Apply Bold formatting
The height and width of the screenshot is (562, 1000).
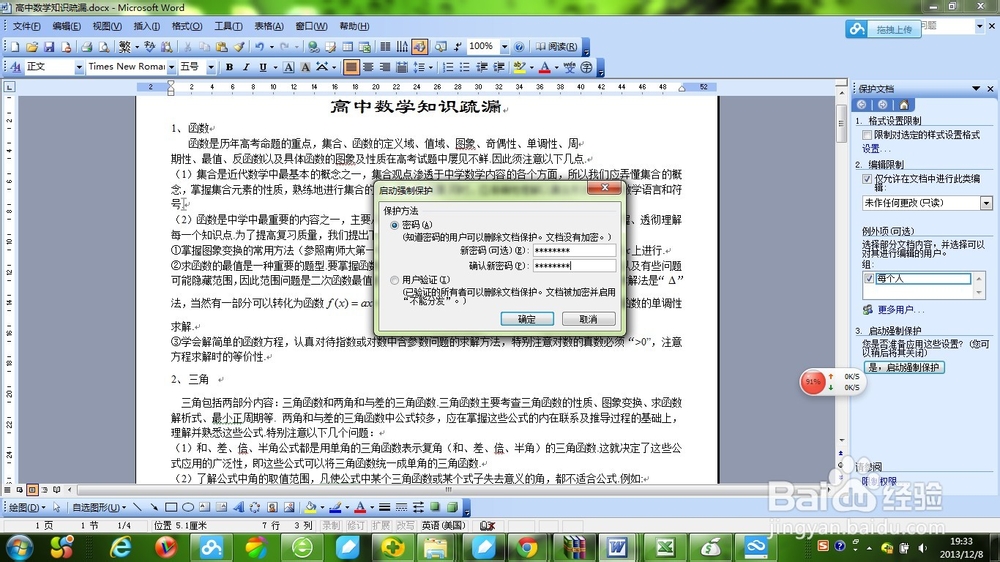pyautogui.click(x=229, y=67)
